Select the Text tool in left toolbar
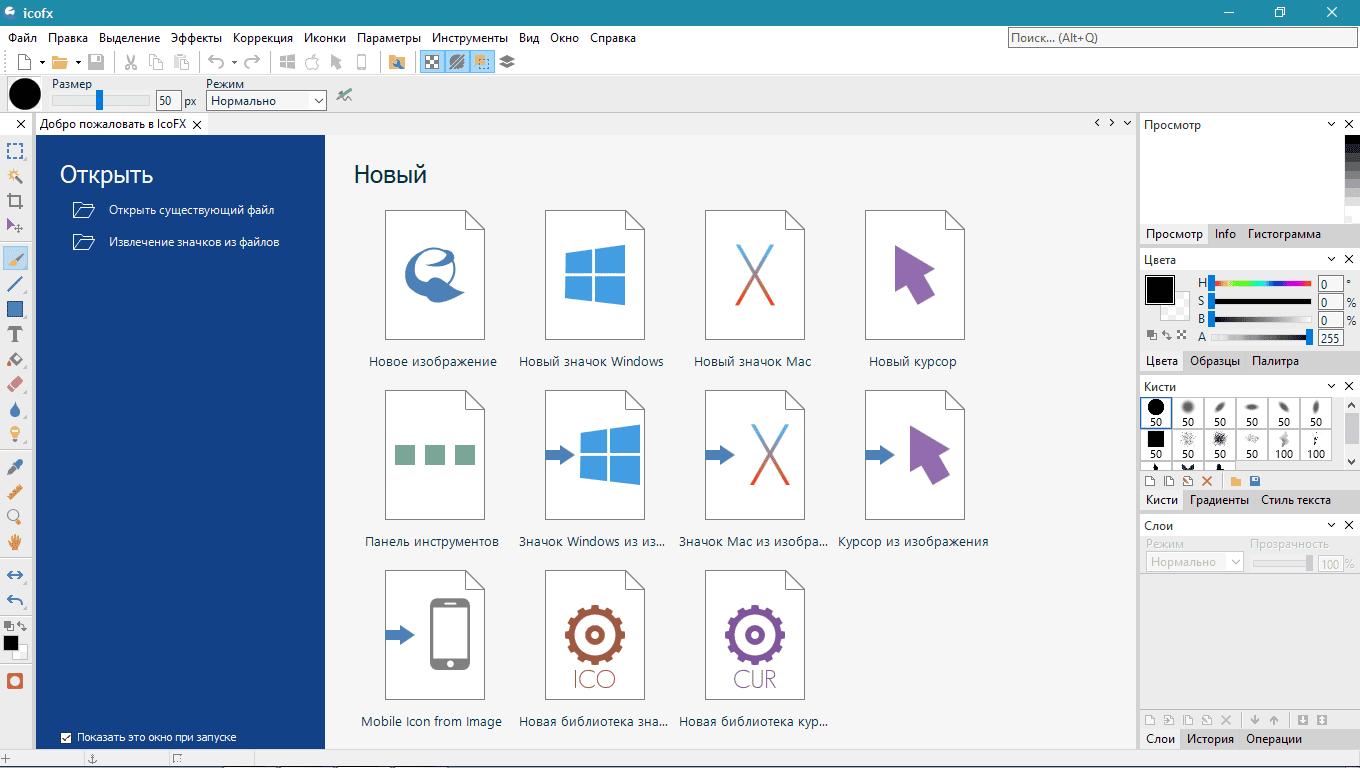Viewport: 1360px width, 768px height. pos(15,335)
